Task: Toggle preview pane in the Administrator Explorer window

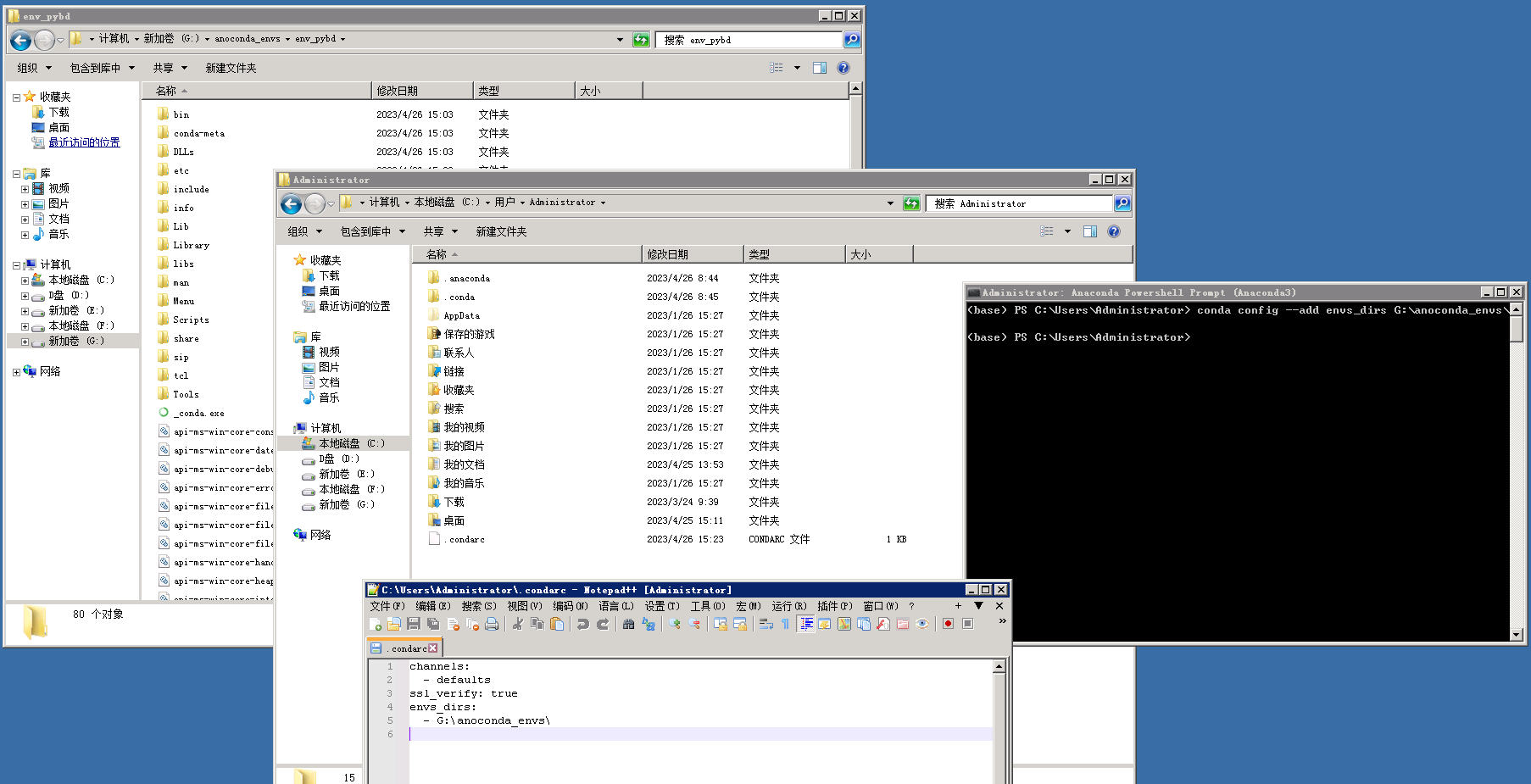Action: pos(1090,231)
